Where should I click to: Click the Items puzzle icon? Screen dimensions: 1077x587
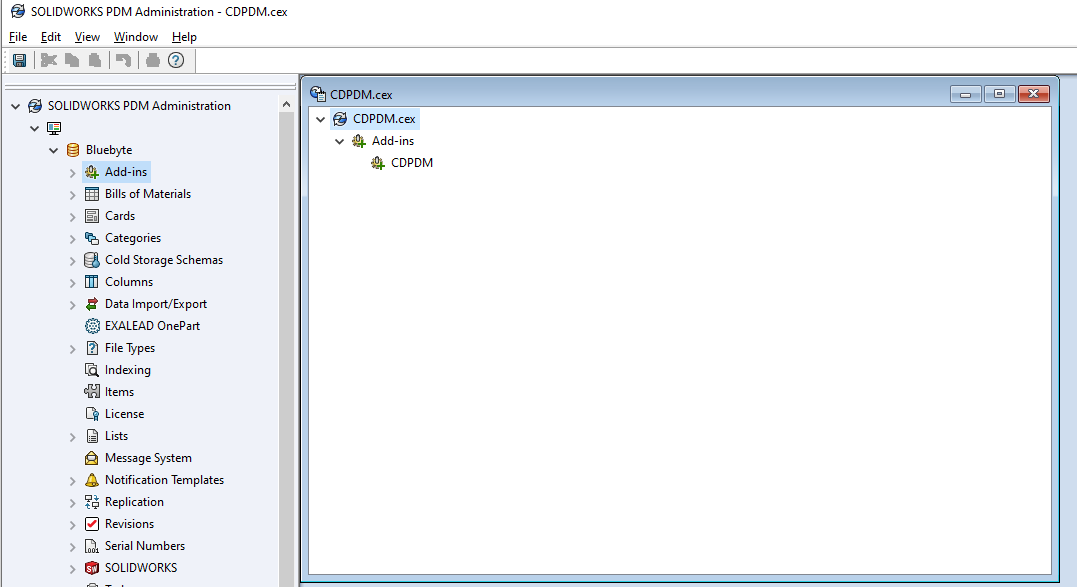point(91,391)
